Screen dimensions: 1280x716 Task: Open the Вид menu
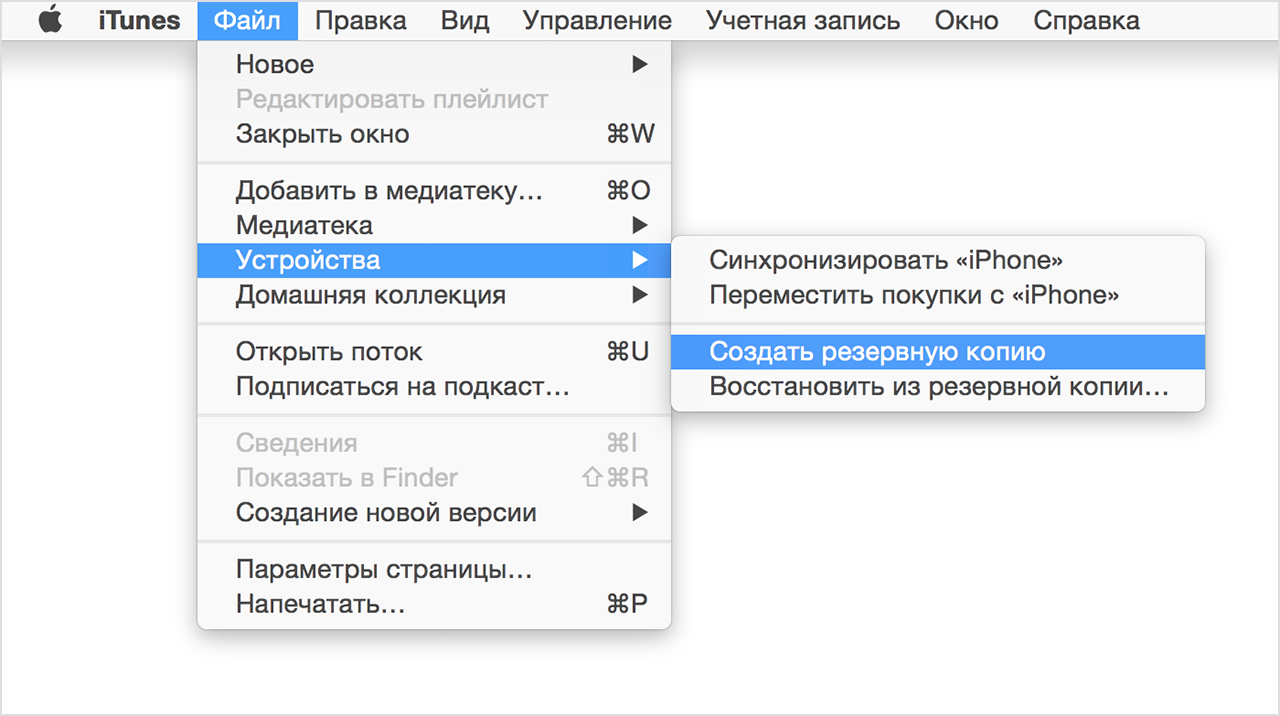tap(464, 20)
